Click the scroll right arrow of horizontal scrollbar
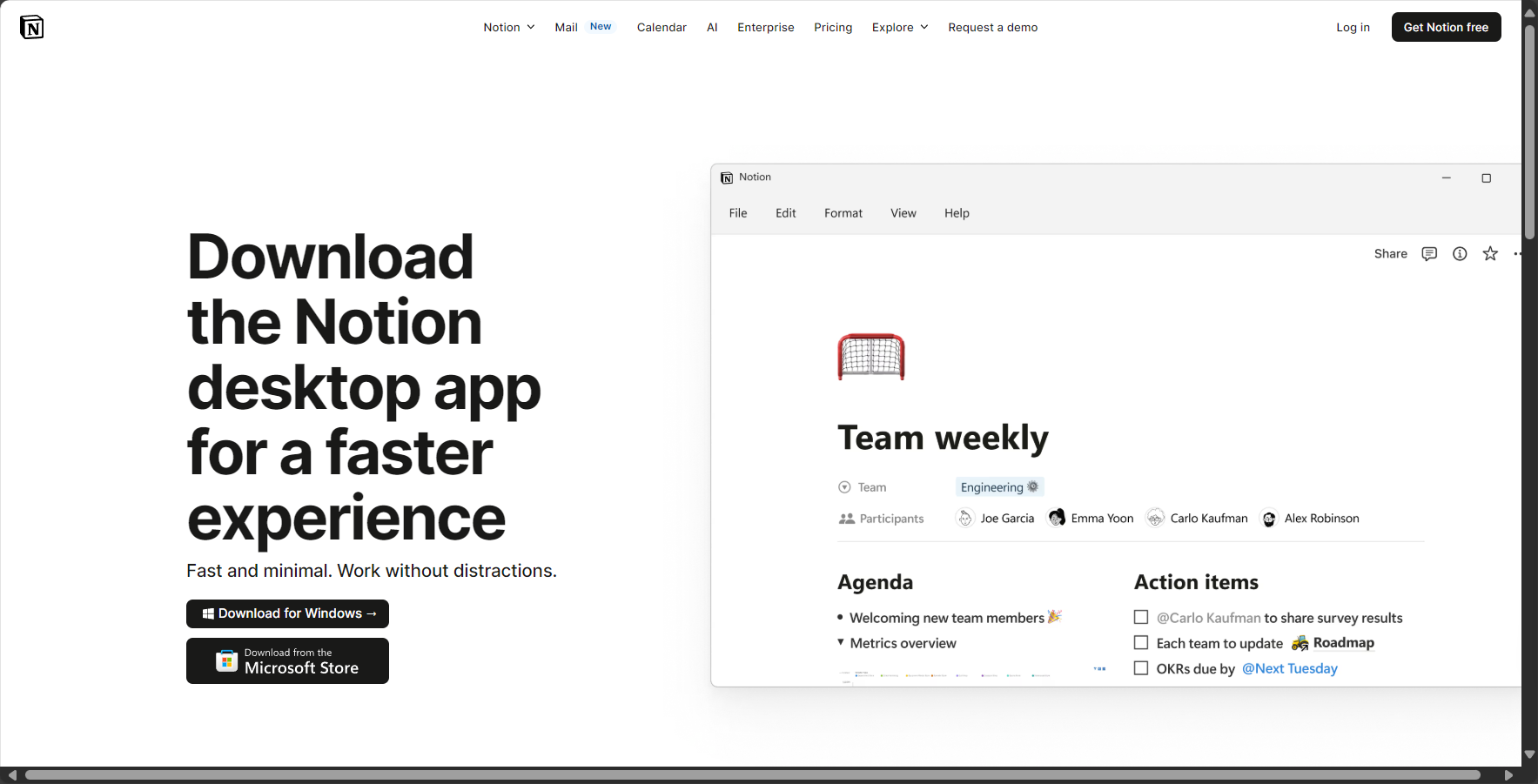Viewport: 1538px width, 784px height. click(x=1508, y=774)
